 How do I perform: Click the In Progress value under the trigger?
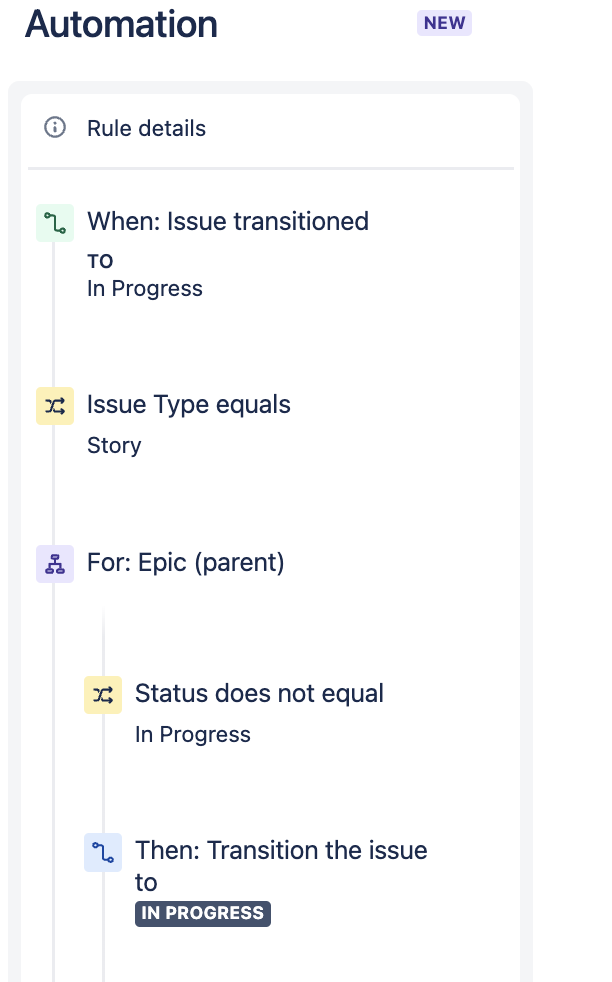(144, 288)
